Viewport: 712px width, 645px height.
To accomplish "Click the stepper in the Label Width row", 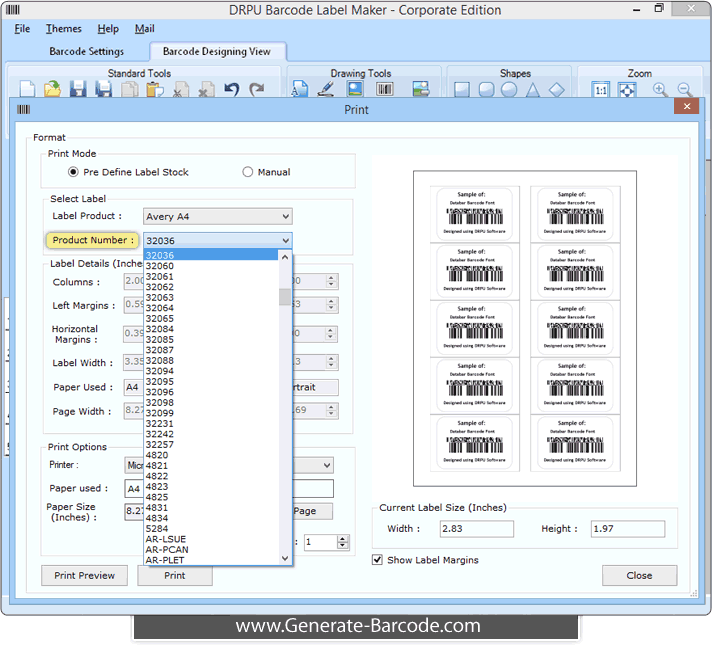I will (x=331, y=362).
